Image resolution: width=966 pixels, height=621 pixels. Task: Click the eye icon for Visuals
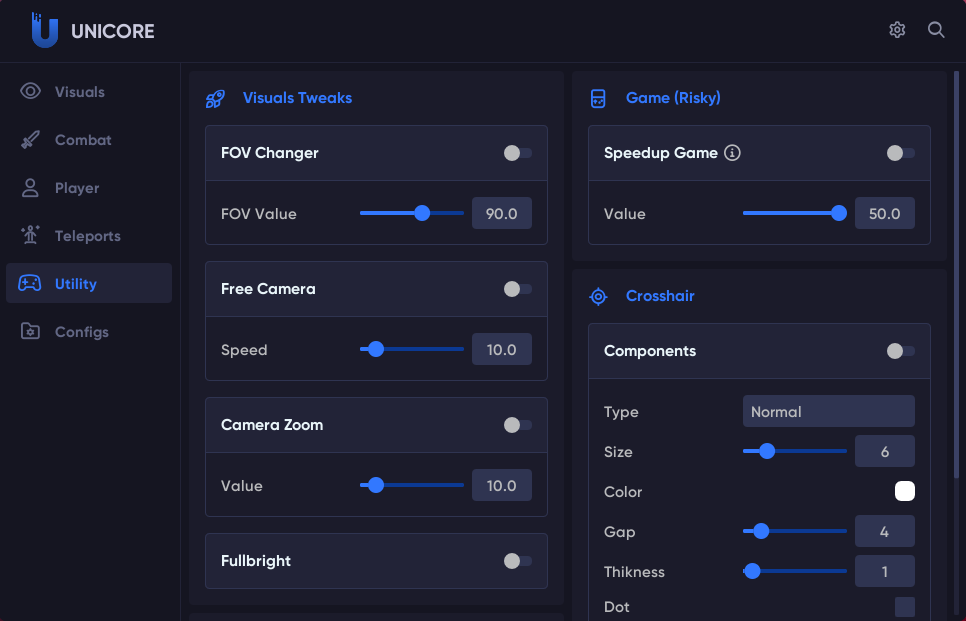[31, 92]
